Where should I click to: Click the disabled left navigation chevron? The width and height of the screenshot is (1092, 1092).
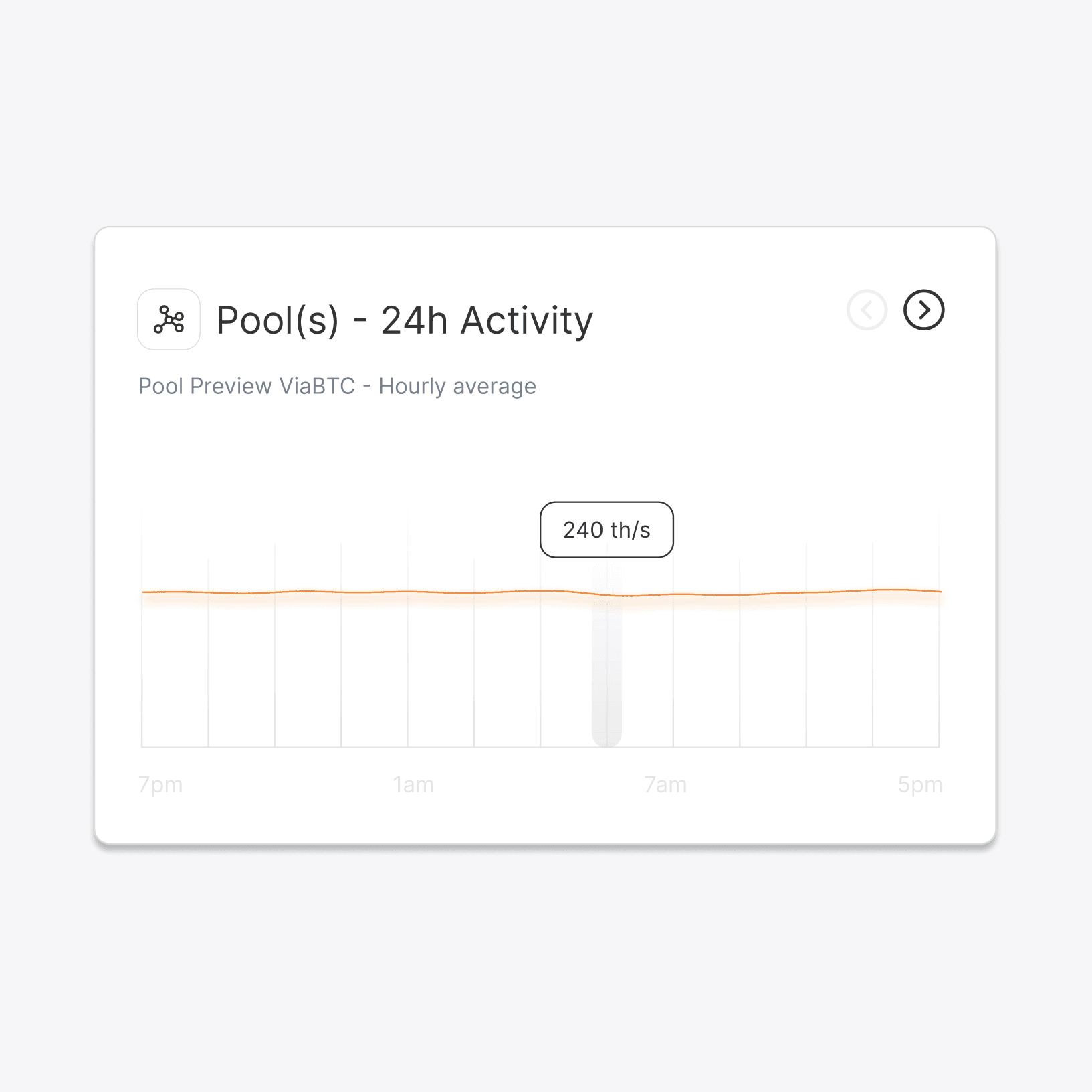pyautogui.click(x=867, y=310)
